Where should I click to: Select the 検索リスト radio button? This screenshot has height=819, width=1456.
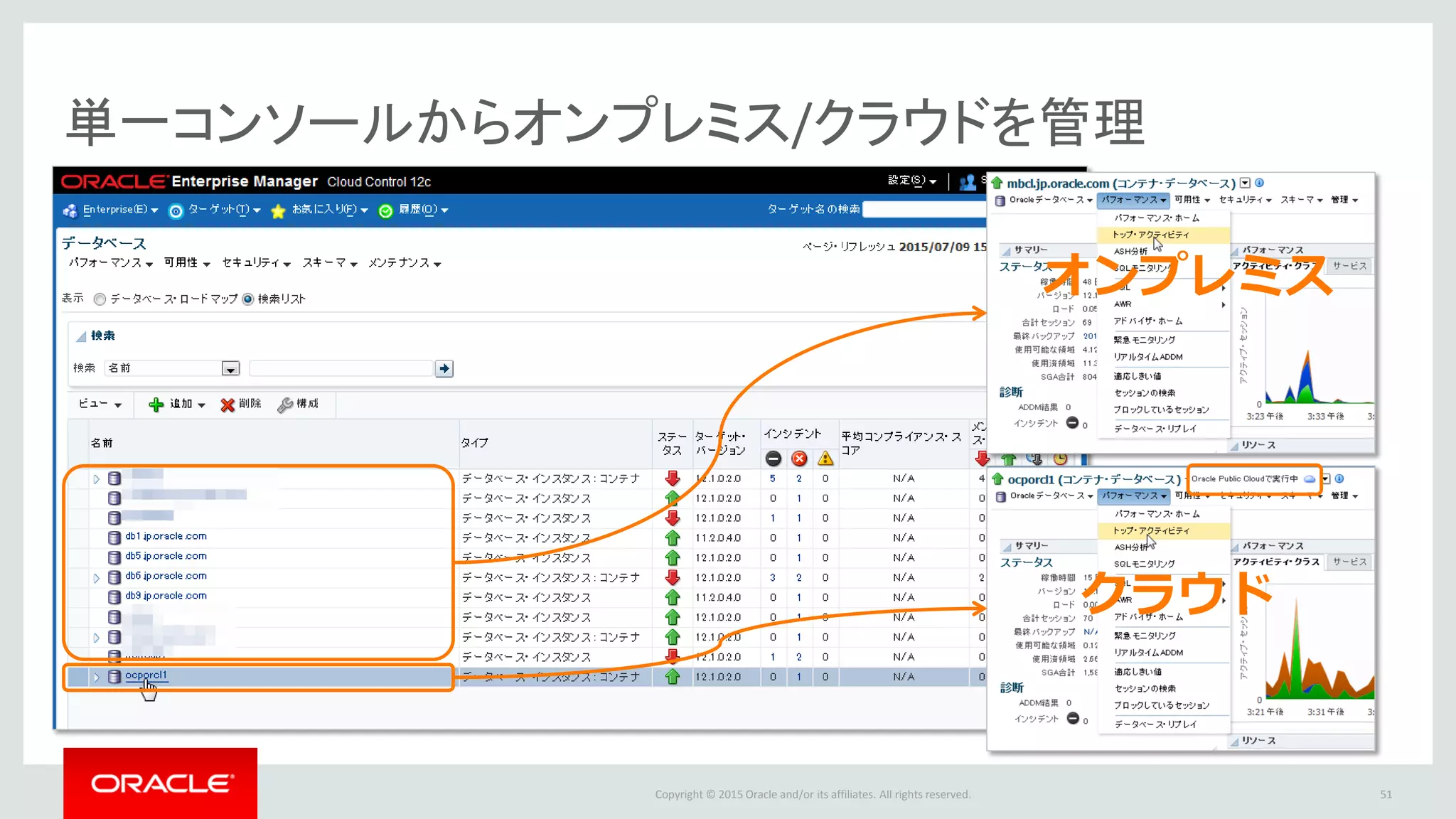[247, 299]
